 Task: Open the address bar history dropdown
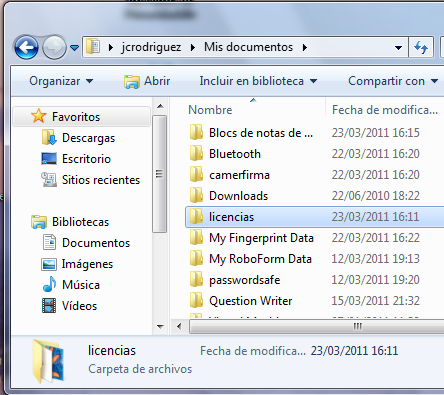398,48
